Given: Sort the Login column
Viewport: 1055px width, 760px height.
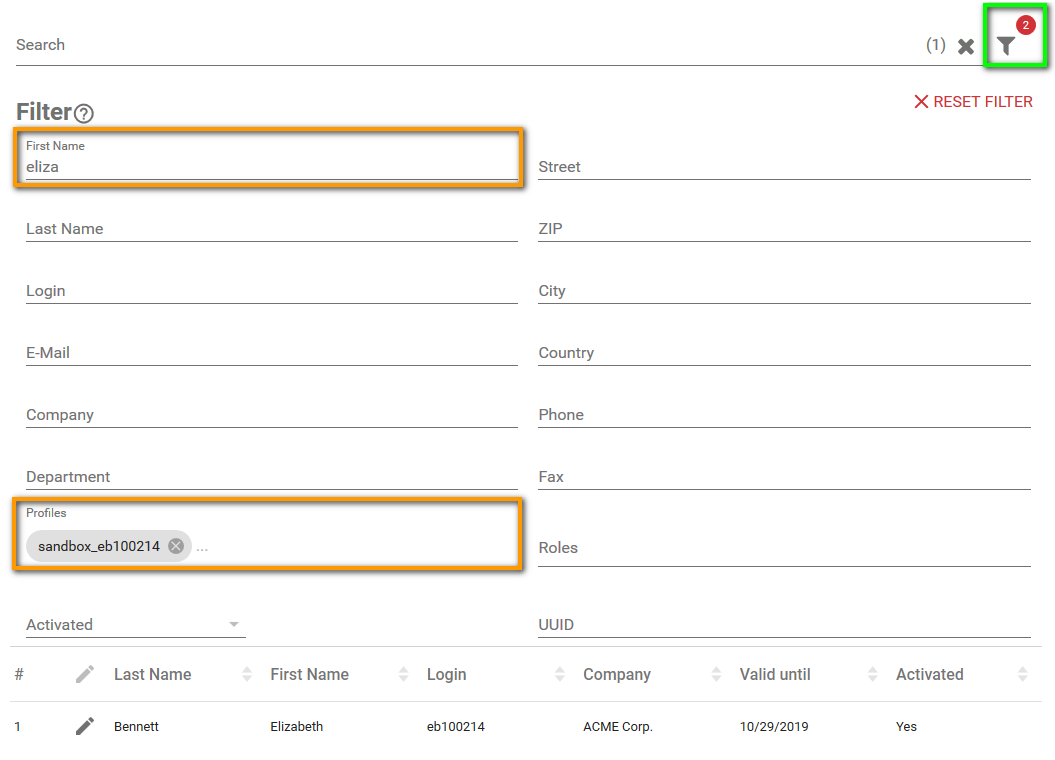Looking at the screenshot, I should [560, 675].
